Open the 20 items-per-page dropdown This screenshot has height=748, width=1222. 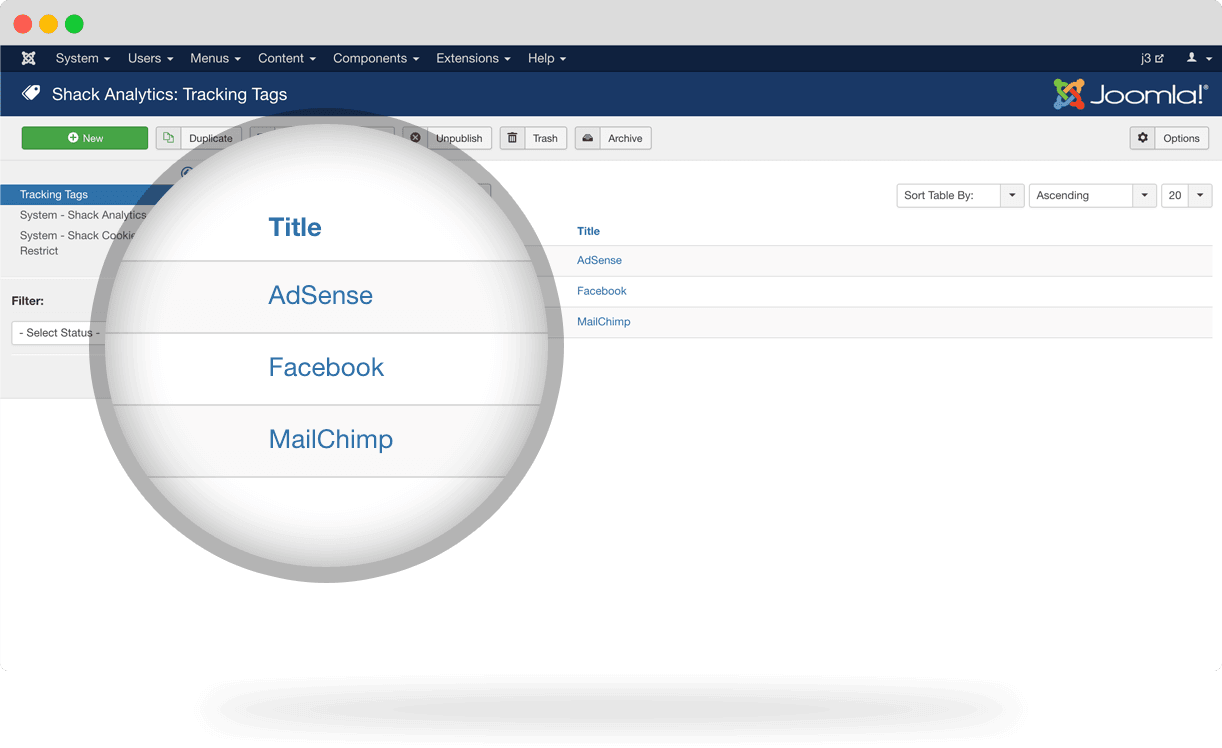[1187, 195]
